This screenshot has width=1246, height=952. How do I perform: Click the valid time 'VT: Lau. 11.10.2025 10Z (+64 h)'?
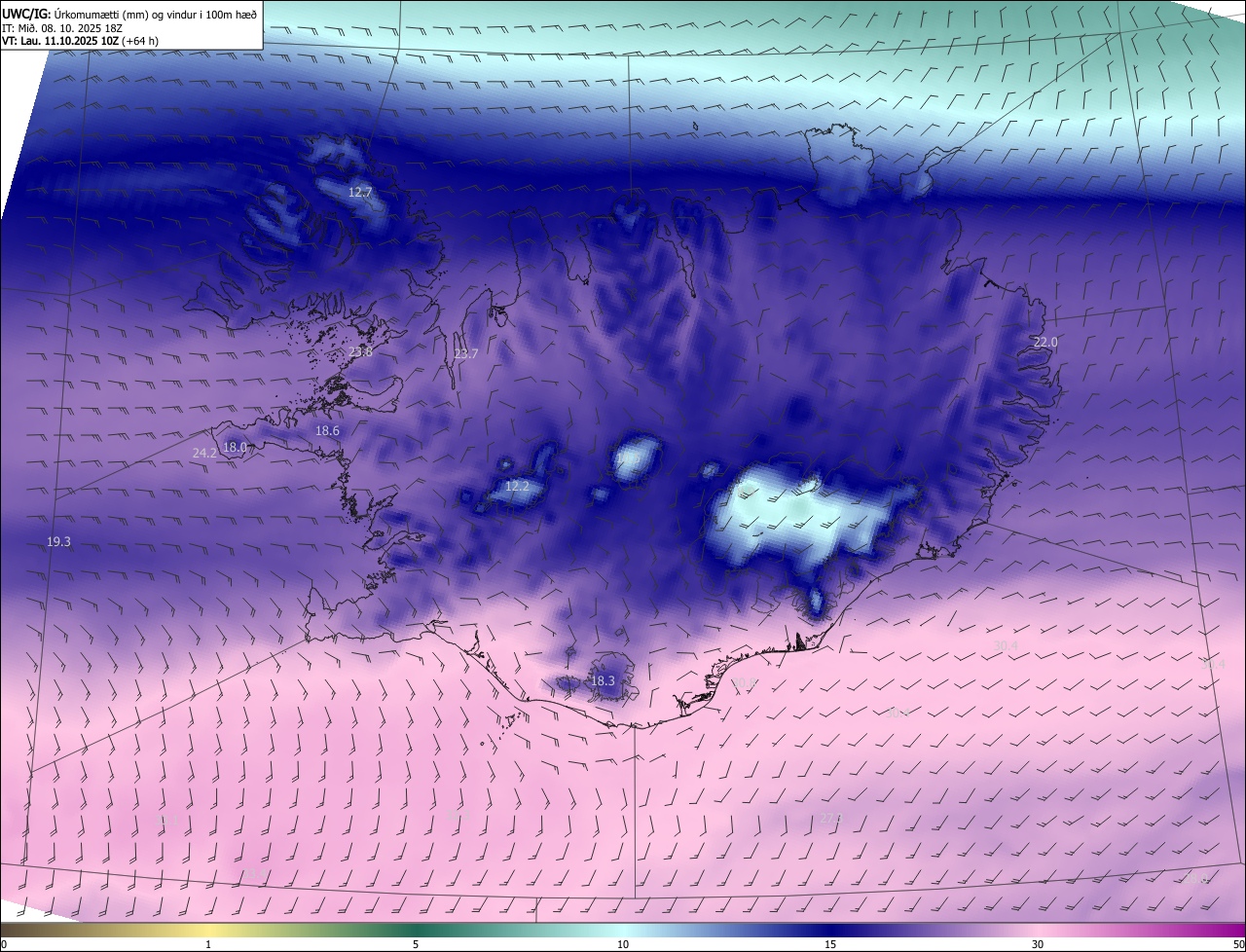[x=81, y=42]
